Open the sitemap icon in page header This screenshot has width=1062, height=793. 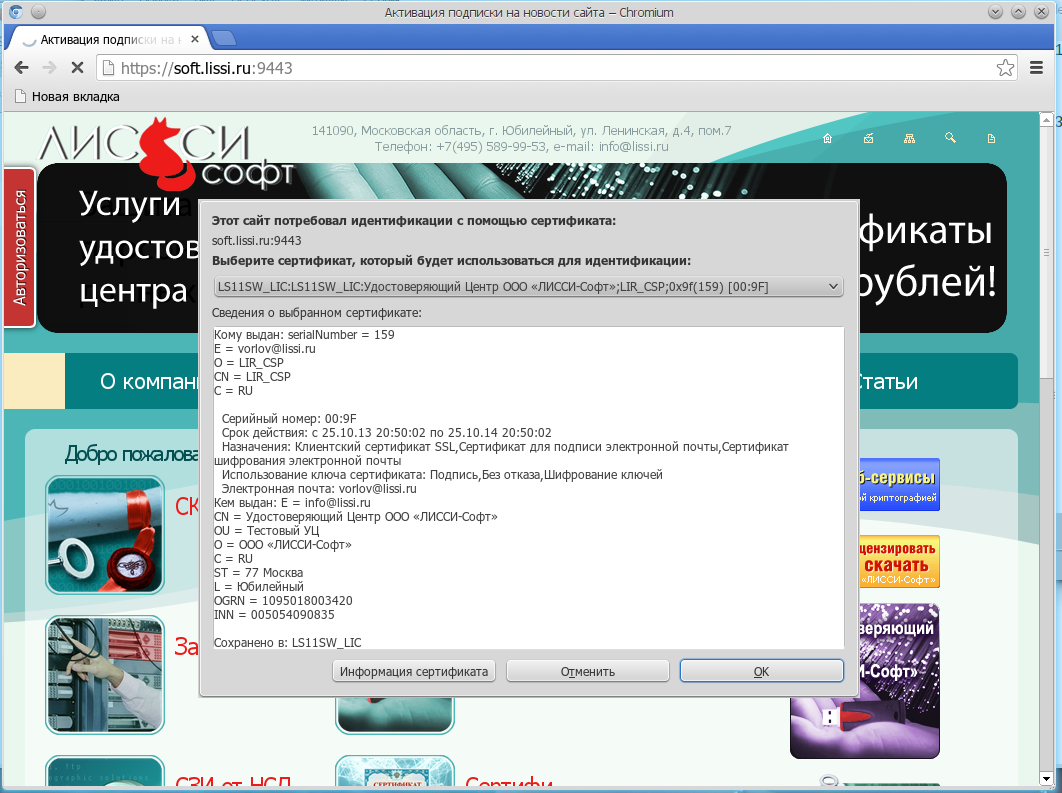tap(909, 139)
